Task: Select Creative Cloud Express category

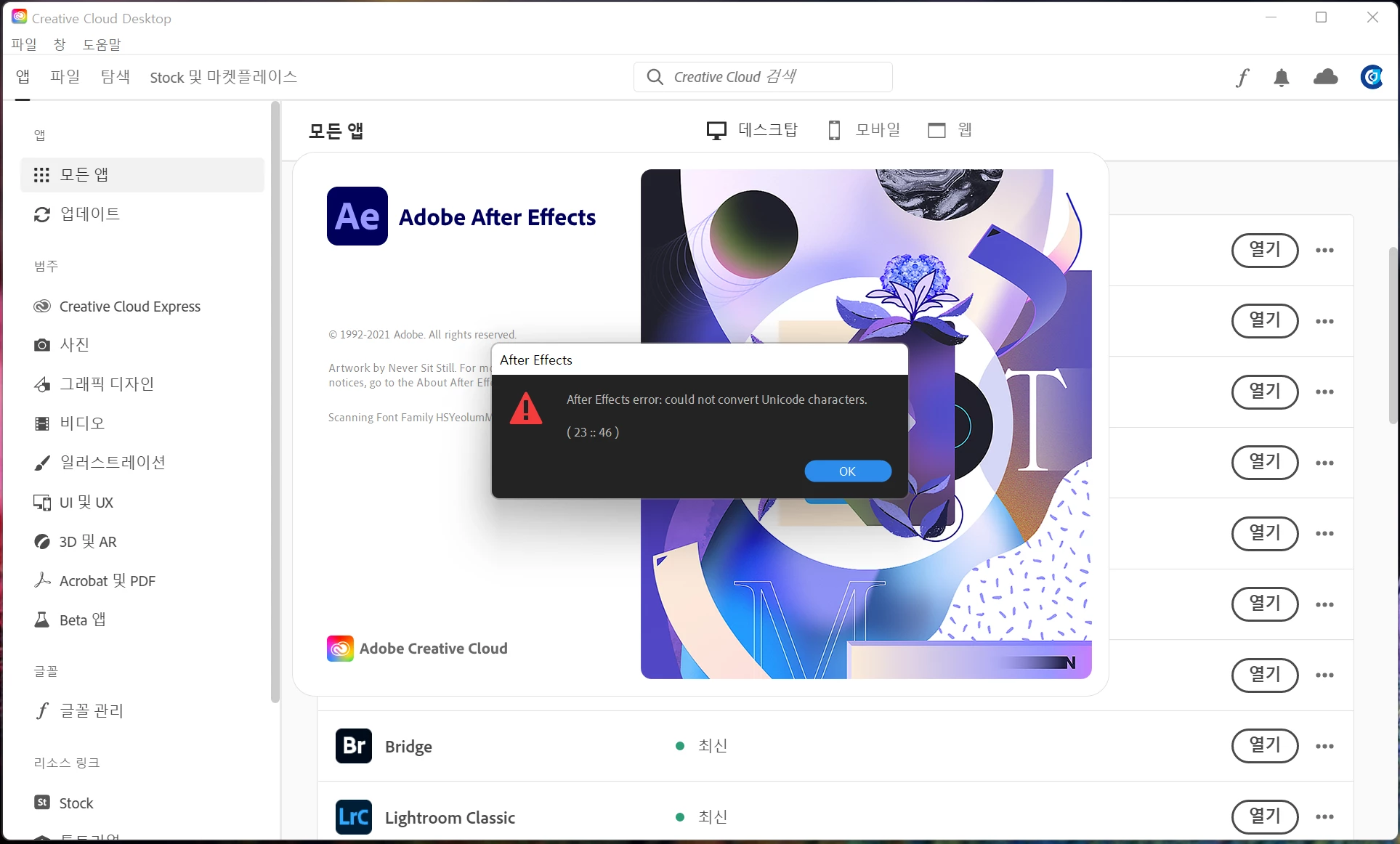Action: (129, 307)
